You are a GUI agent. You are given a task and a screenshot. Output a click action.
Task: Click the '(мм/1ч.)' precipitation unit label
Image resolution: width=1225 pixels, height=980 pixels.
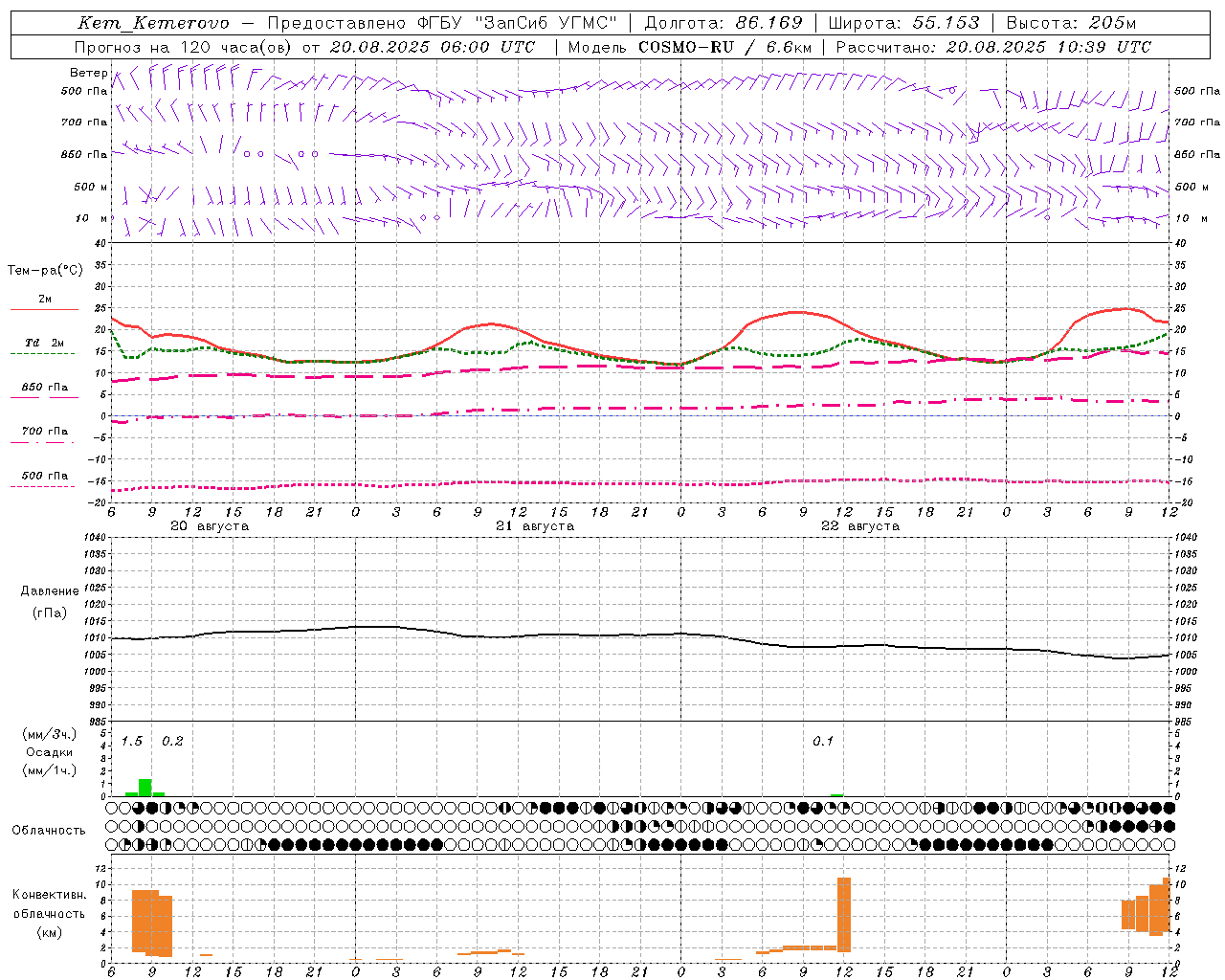tap(50, 770)
